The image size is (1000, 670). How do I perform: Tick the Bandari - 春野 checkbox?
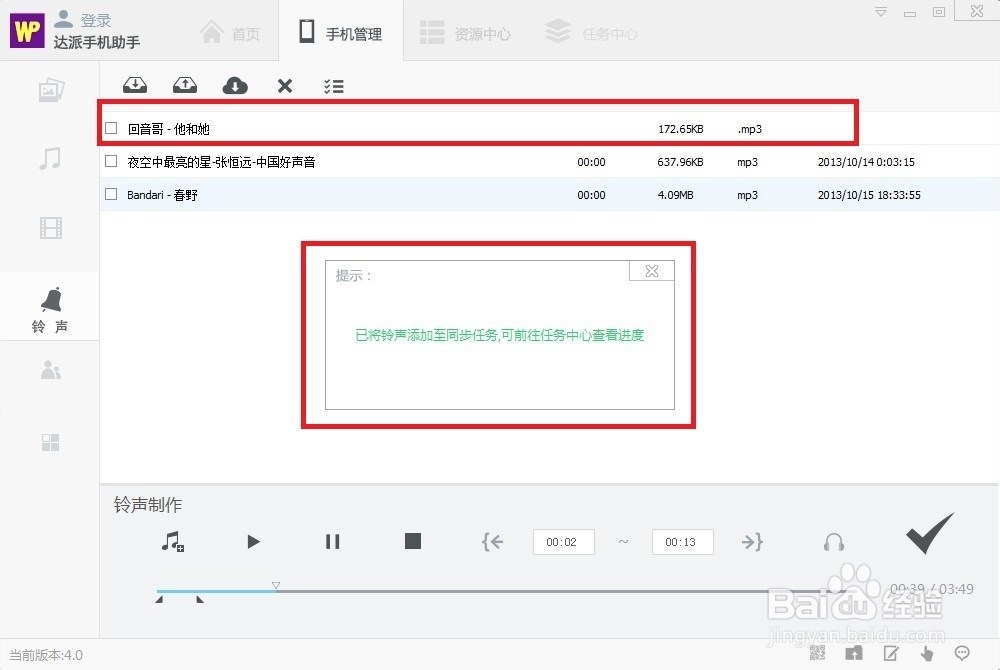point(111,194)
